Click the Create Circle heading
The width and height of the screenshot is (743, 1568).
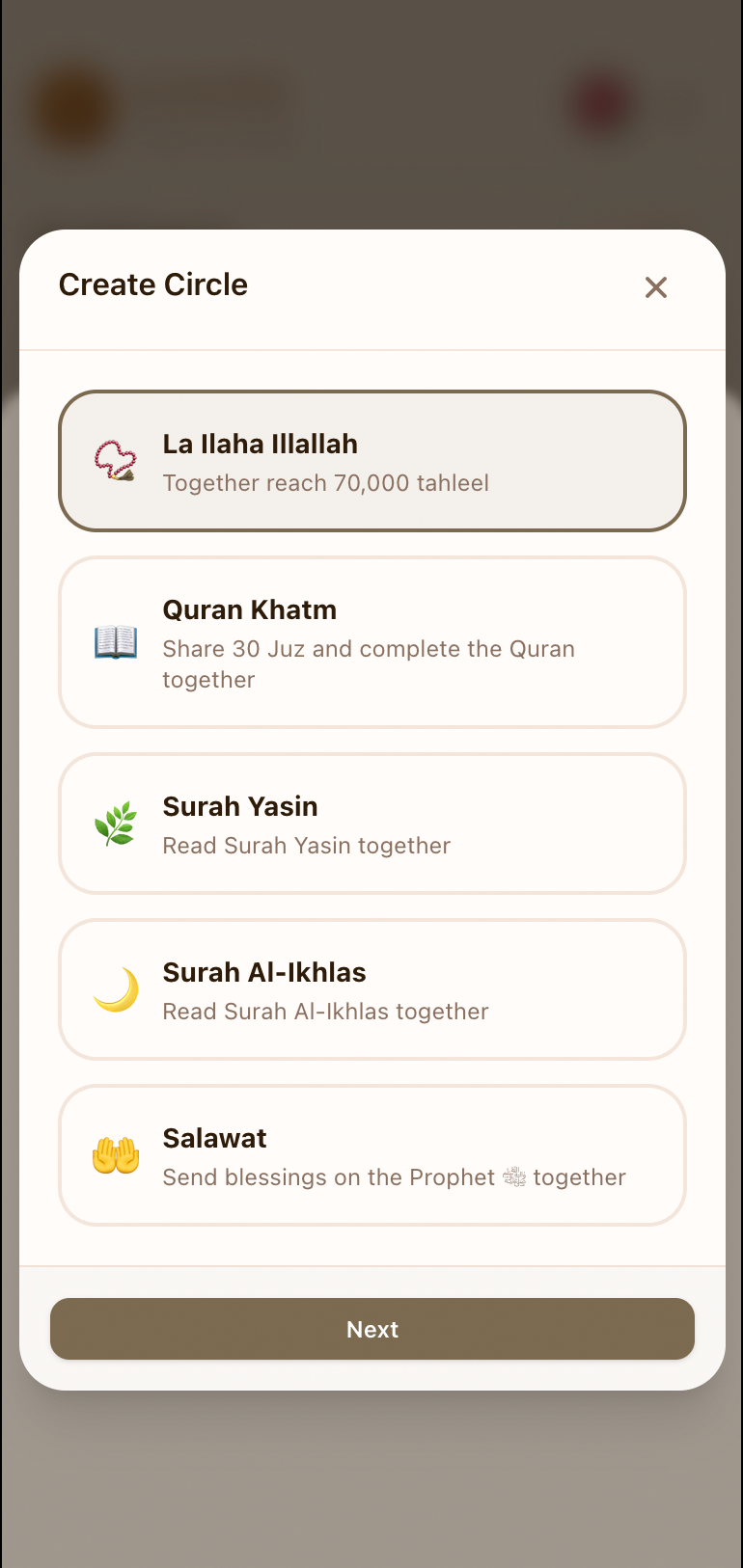(x=153, y=284)
